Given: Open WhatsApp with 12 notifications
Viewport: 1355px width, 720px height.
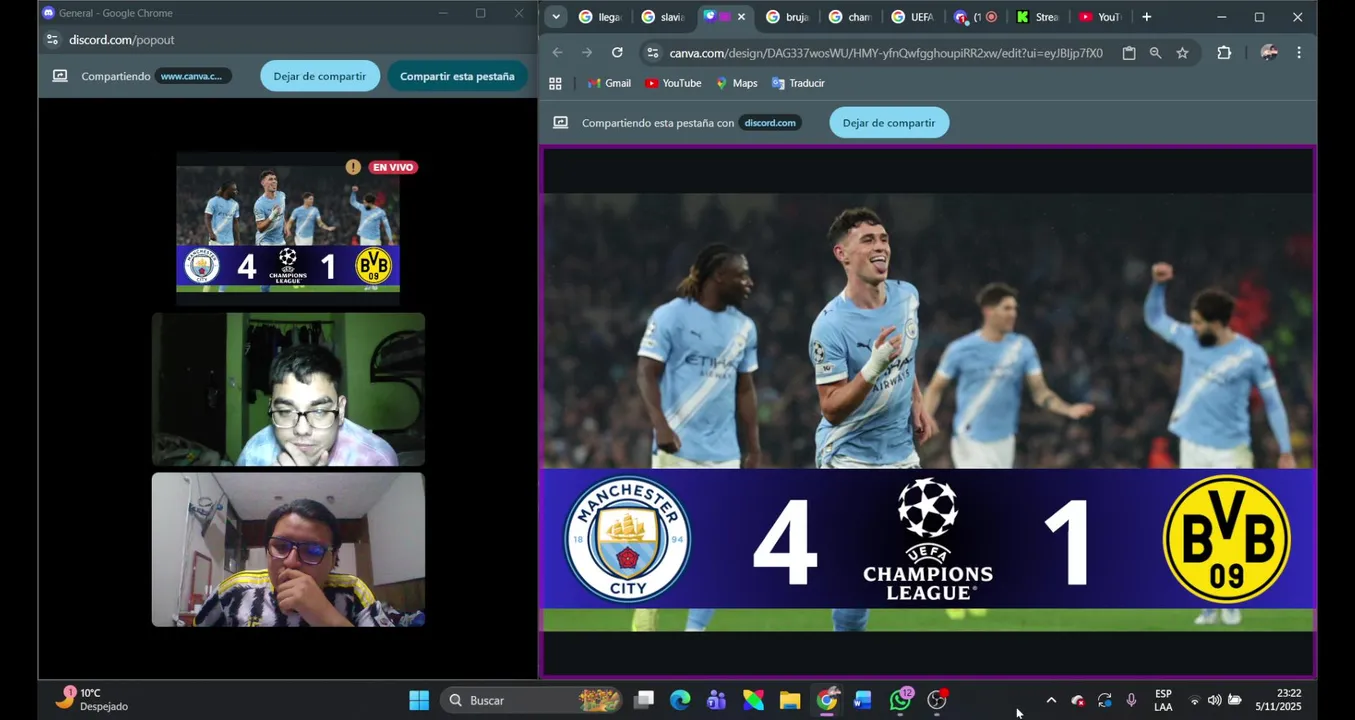Looking at the screenshot, I should 901,700.
